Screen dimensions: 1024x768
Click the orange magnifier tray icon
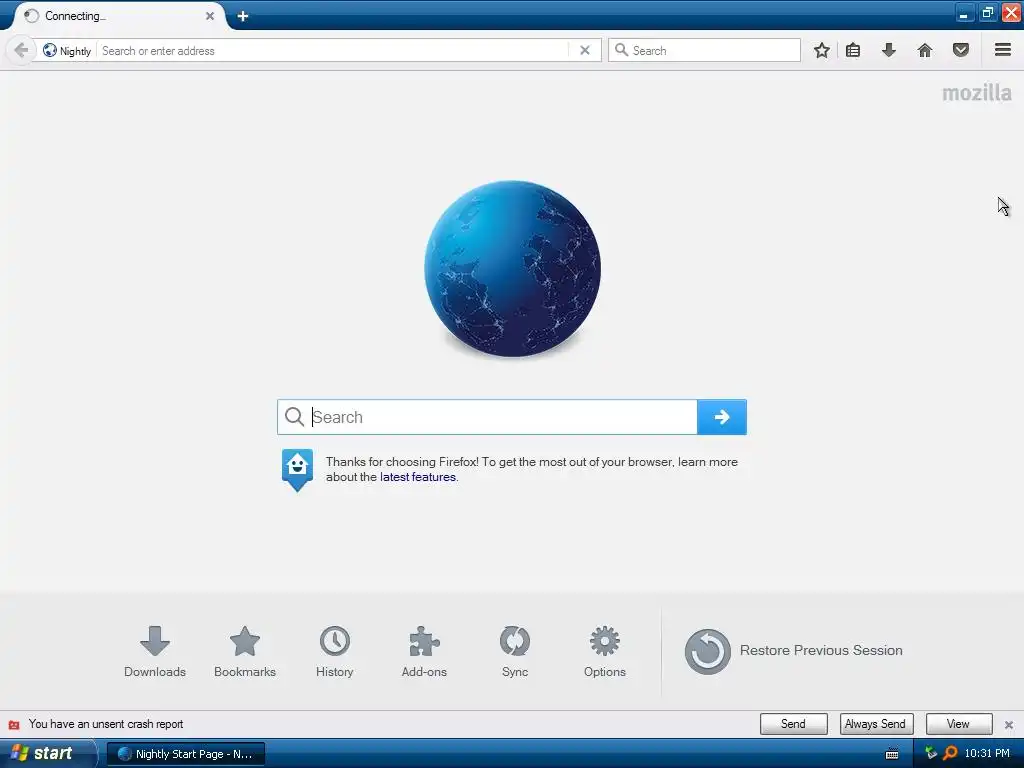(x=950, y=754)
